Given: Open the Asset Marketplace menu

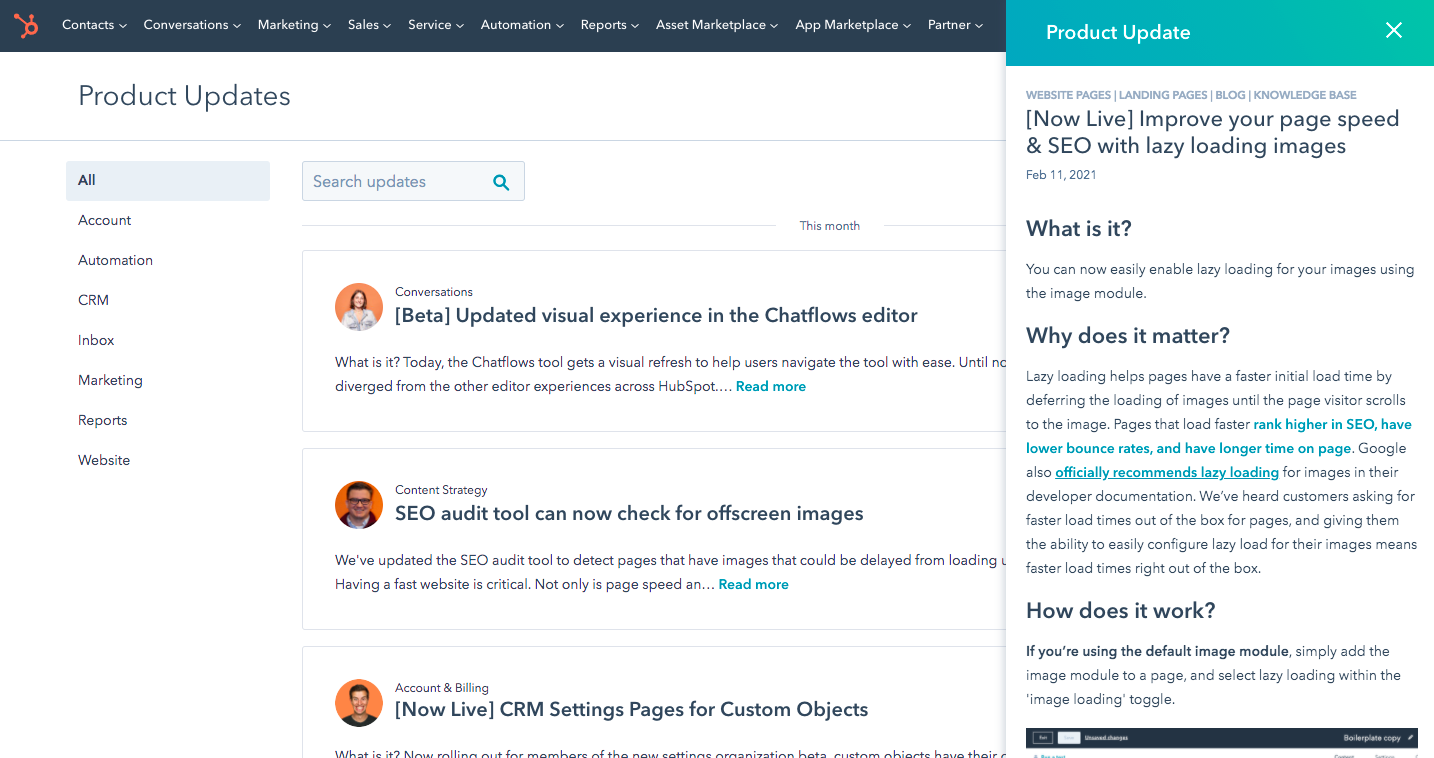Looking at the screenshot, I should [x=711, y=25].
